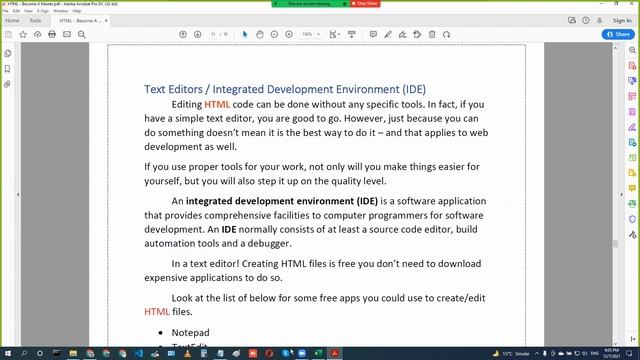The image size is (640, 360).
Task: Expand the left navigation pane arrow
Action: (18, 195)
